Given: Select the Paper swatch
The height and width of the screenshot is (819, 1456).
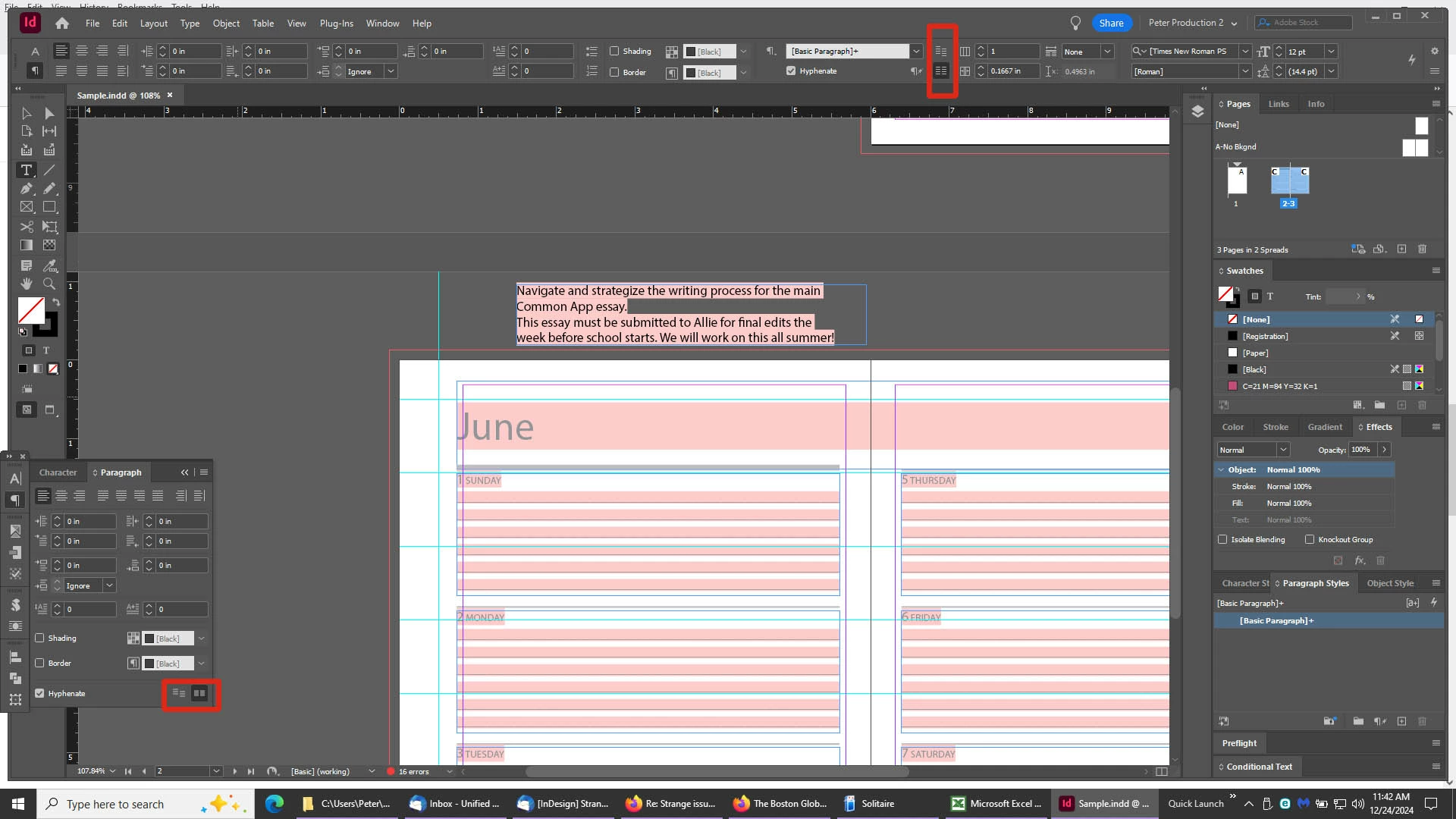Looking at the screenshot, I should pos(1256,353).
